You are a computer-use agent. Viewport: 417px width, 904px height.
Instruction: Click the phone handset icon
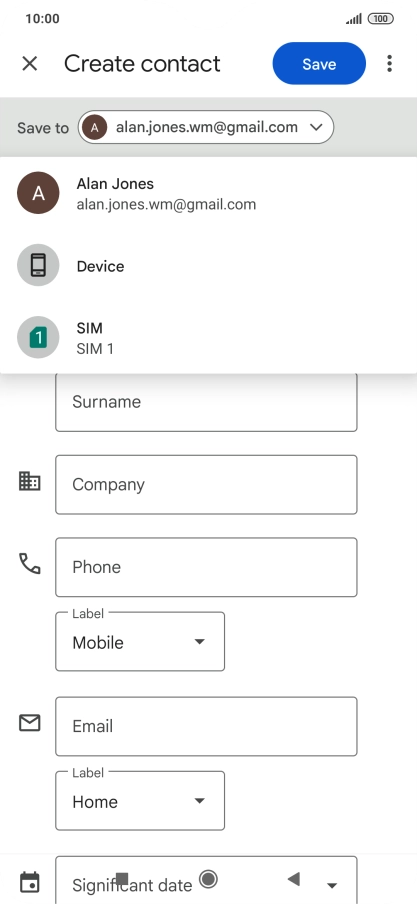point(29,563)
